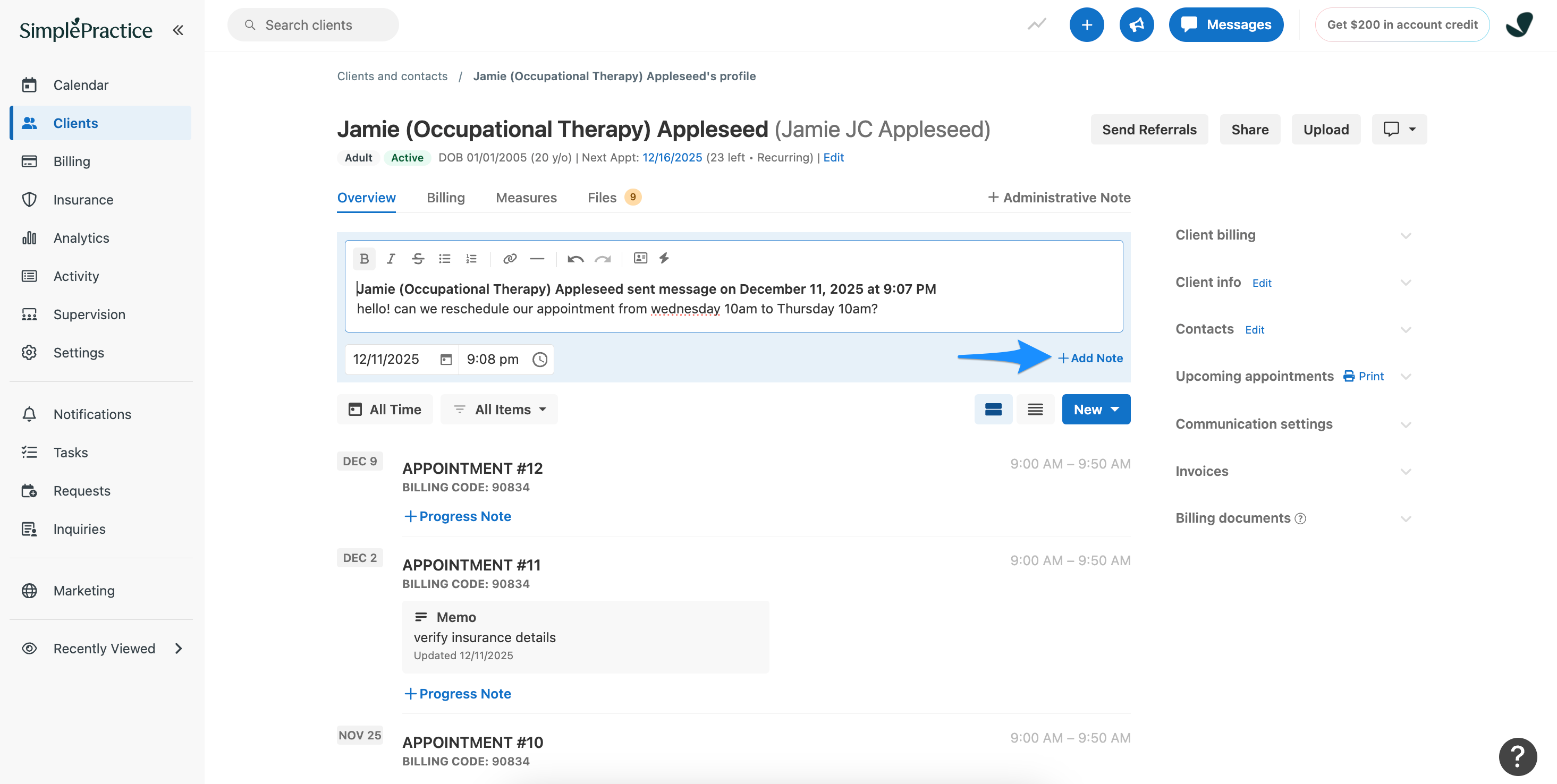The image size is (1557, 784).
Task: Click the blue plus create button
Action: tap(1086, 25)
